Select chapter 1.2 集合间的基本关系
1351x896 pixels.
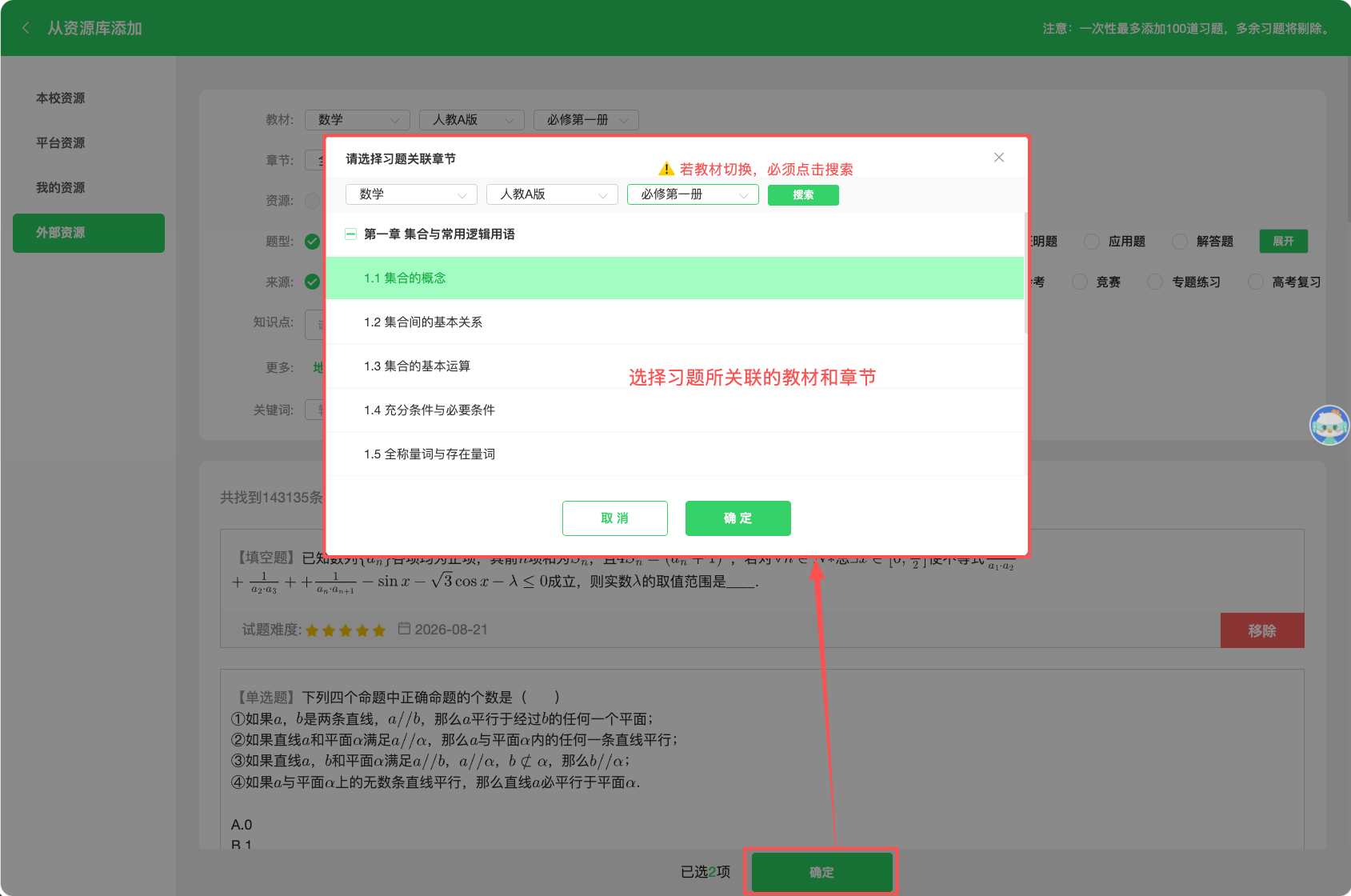[x=675, y=322]
